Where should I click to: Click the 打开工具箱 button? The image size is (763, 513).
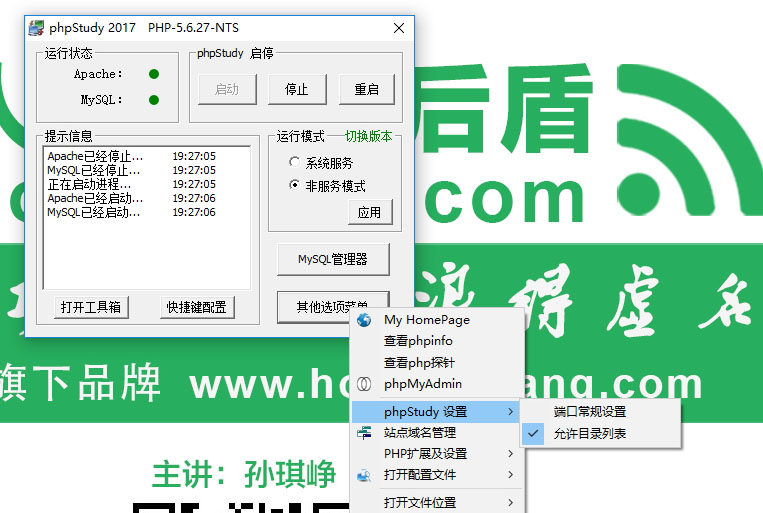pos(91,307)
